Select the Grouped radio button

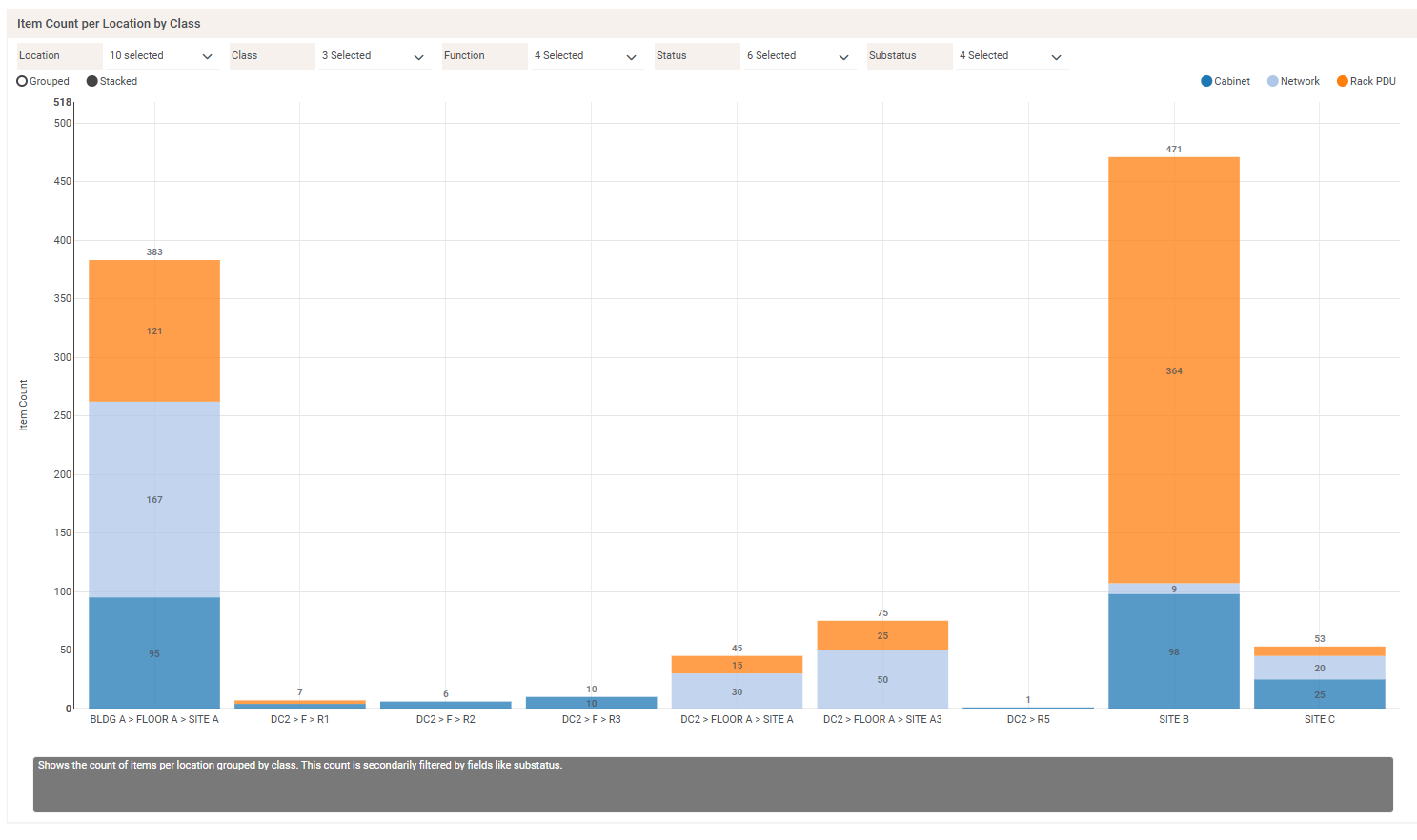pyautogui.click(x=22, y=82)
